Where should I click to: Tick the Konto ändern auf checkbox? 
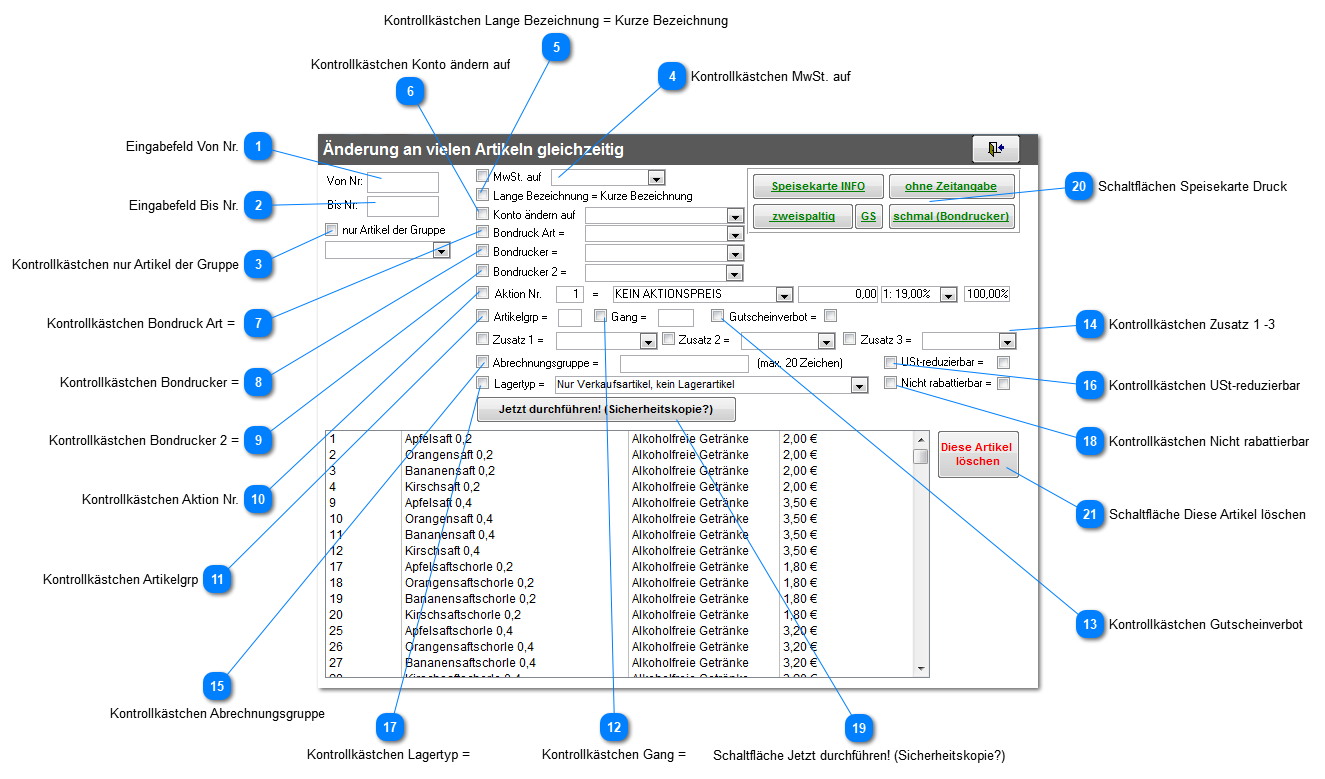click(483, 214)
